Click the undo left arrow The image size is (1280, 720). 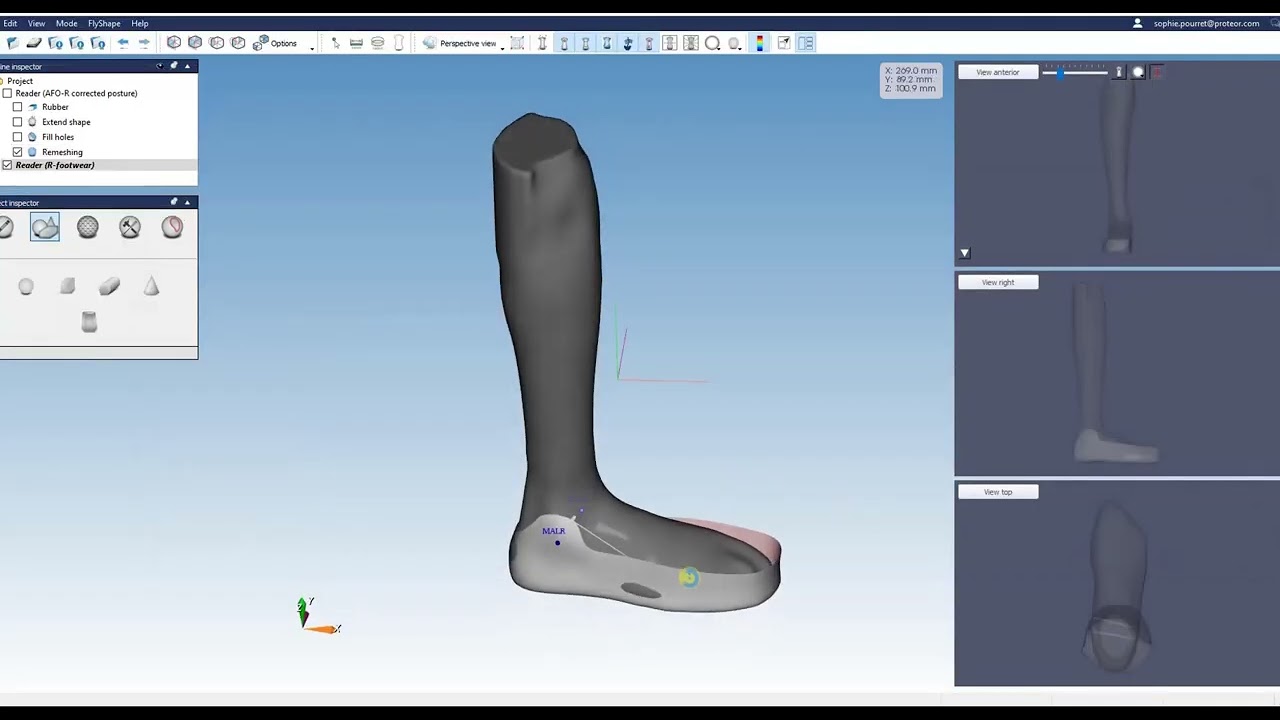pyautogui.click(x=123, y=43)
